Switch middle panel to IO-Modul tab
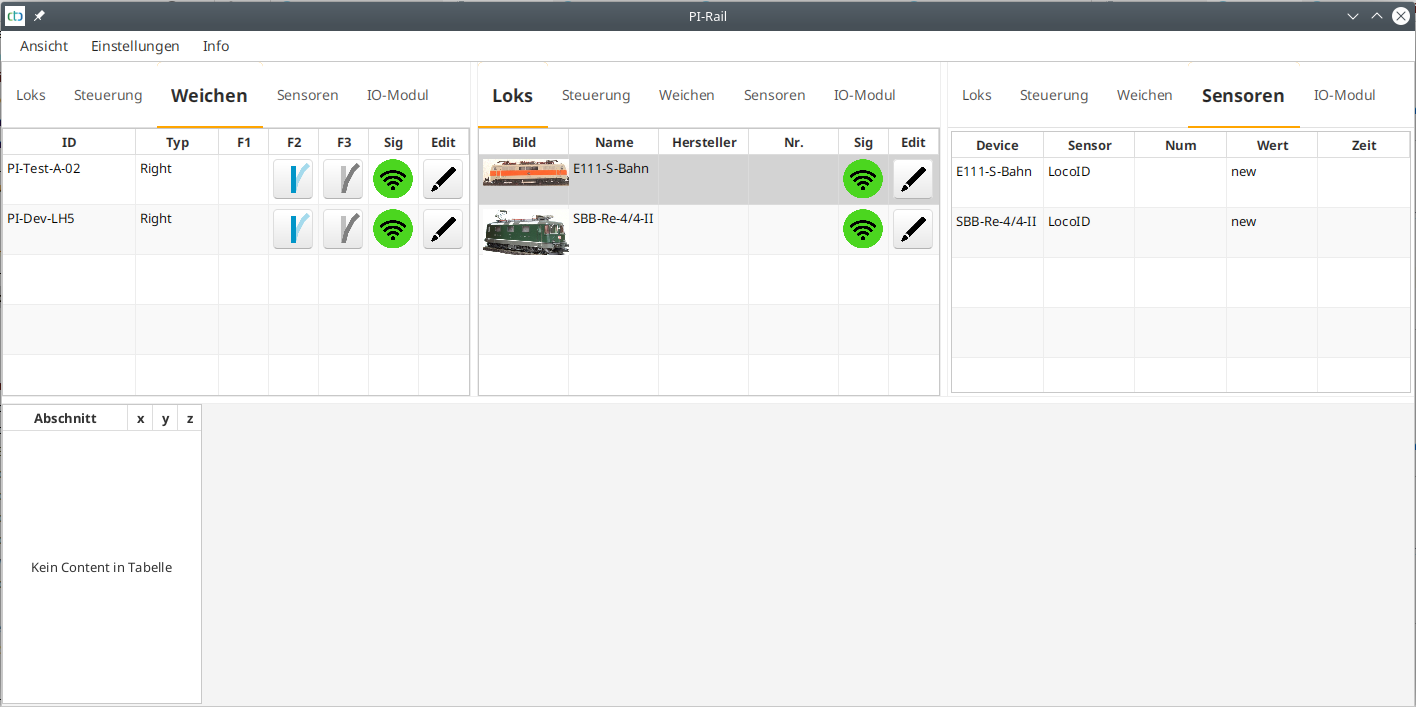 [864, 96]
